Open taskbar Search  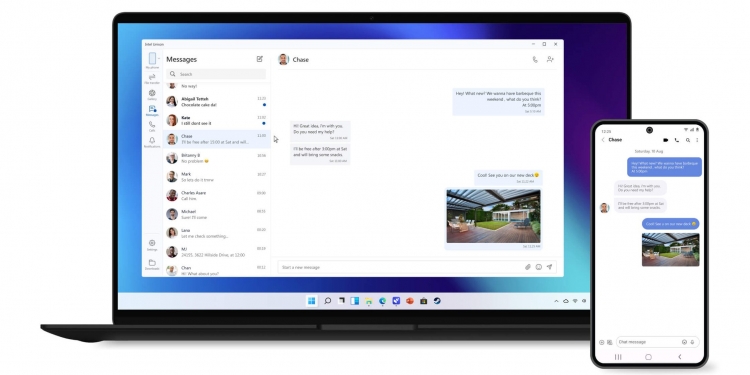tap(328, 301)
